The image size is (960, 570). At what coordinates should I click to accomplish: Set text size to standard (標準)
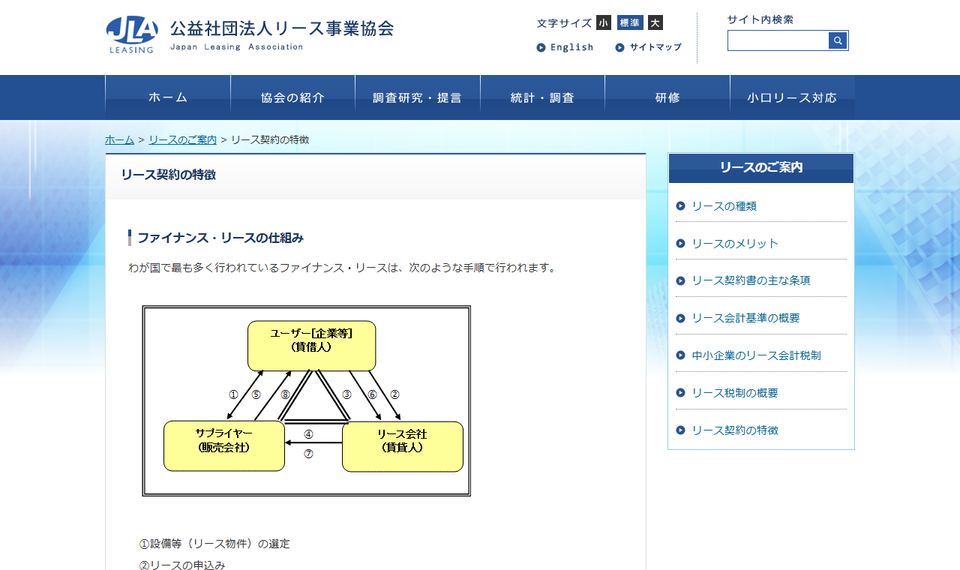coord(629,23)
